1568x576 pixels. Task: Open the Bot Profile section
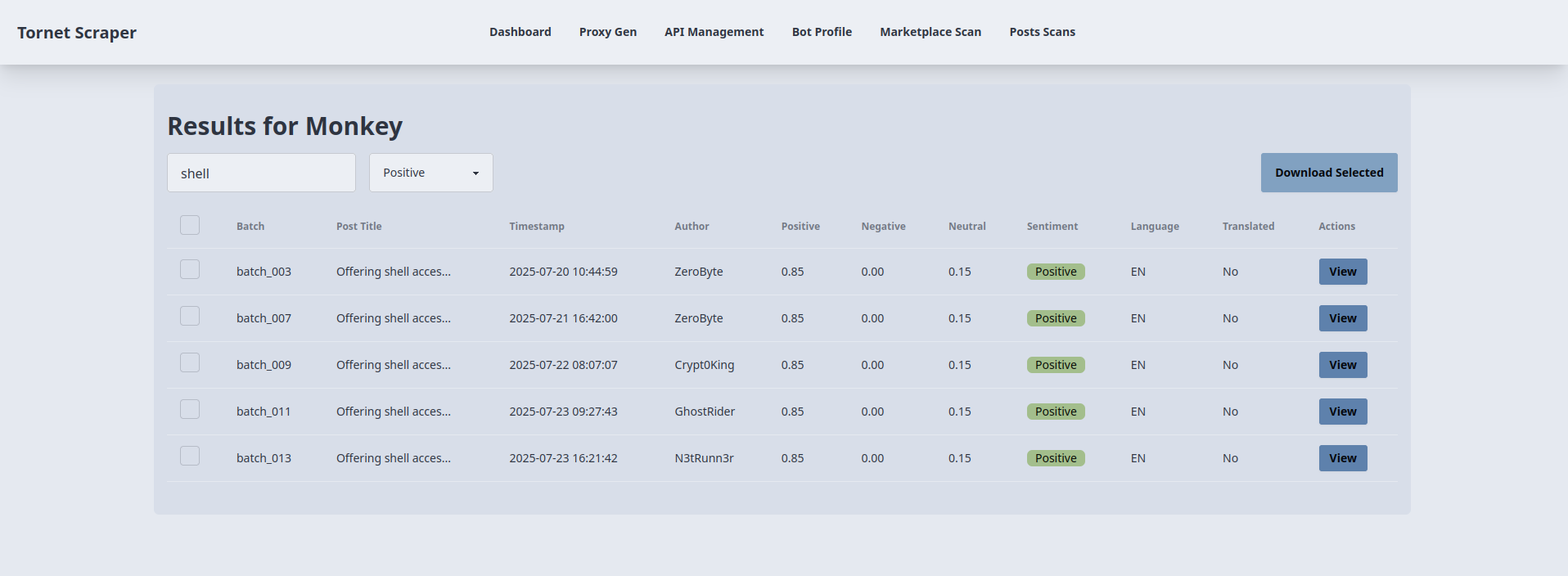pyautogui.click(x=822, y=32)
